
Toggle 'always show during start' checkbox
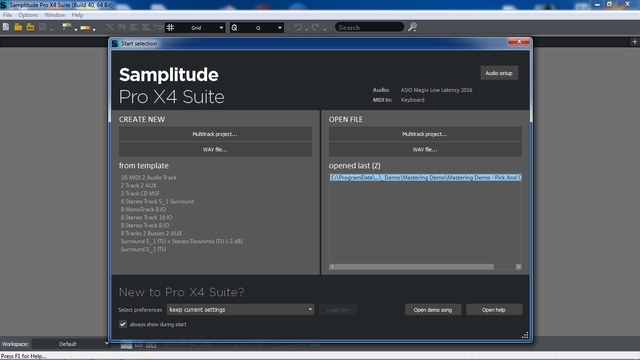pyautogui.click(x=123, y=324)
